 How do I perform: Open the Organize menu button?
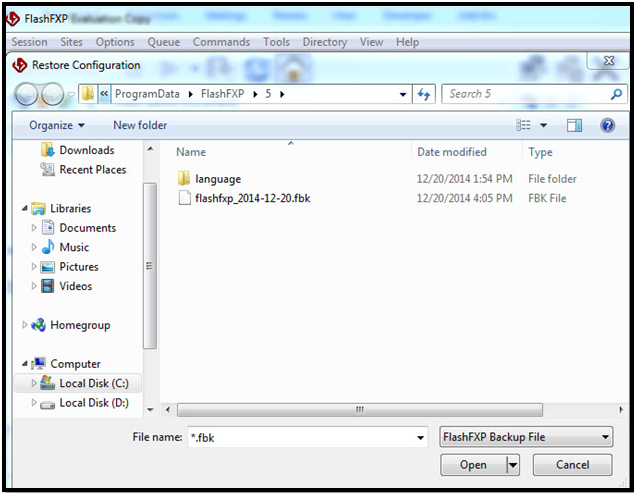pyautogui.click(x=57, y=125)
